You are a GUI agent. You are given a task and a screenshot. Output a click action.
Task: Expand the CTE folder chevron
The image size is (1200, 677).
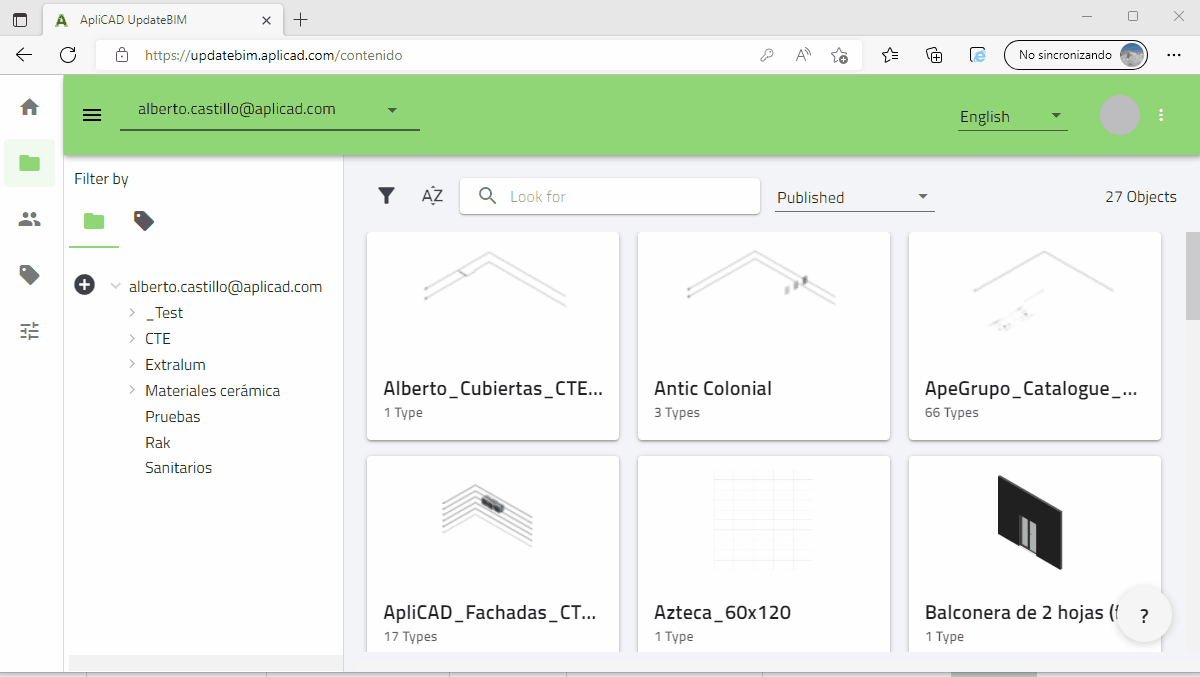[x=132, y=338]
